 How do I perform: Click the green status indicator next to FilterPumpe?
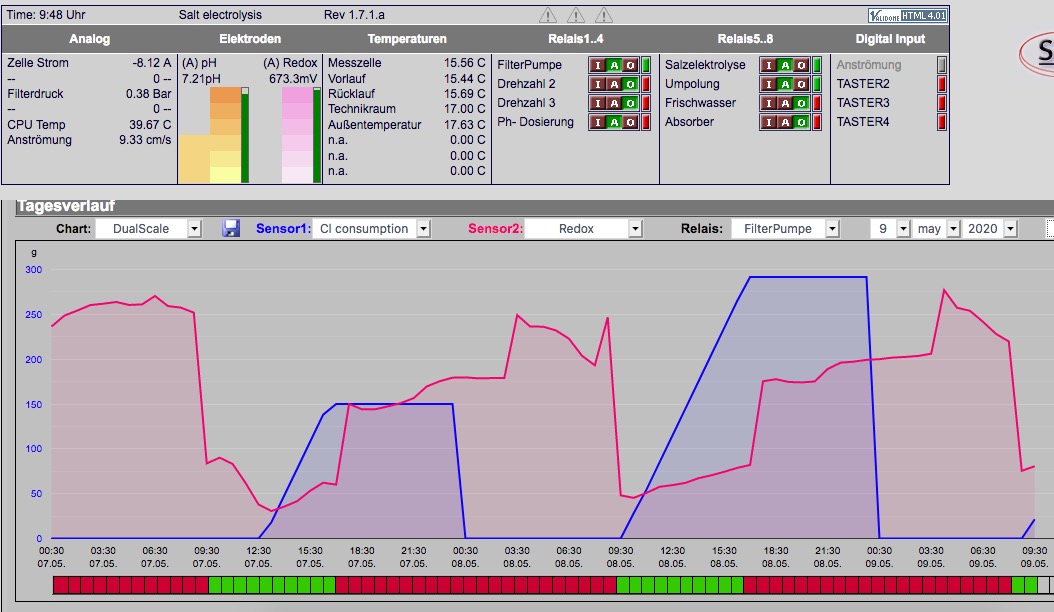[646, 65]
